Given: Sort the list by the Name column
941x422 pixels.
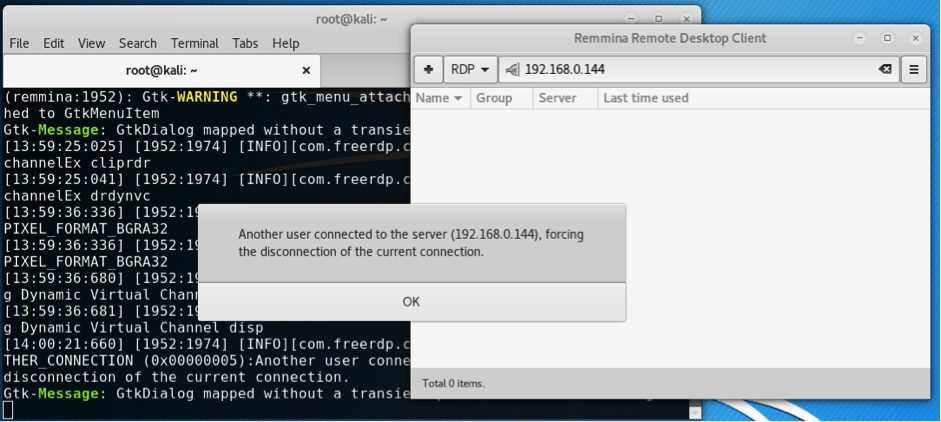Looking at the screenshot, I should pos(439,98).
